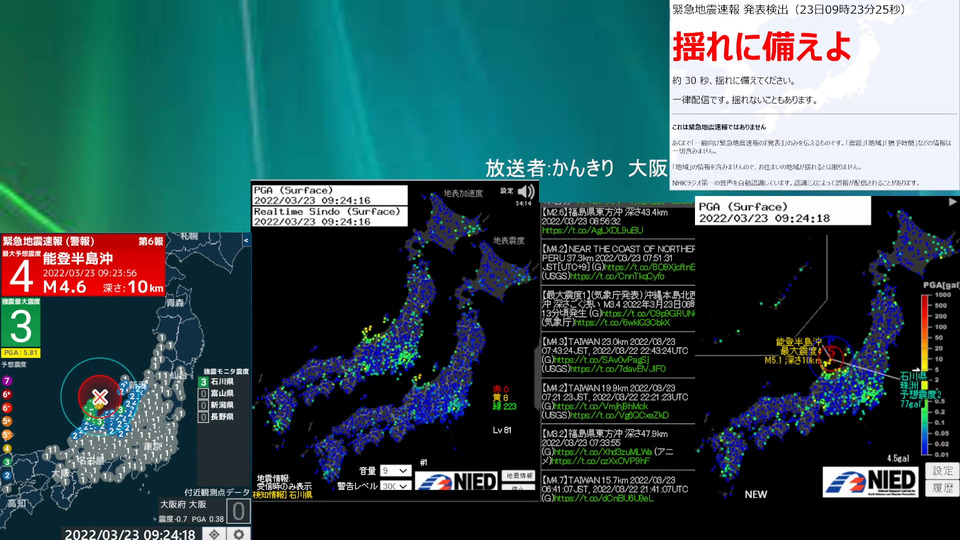960x540 pixels.
Task: Select 石川県 row in 強震モニタ震度 list
Action: 216,381
